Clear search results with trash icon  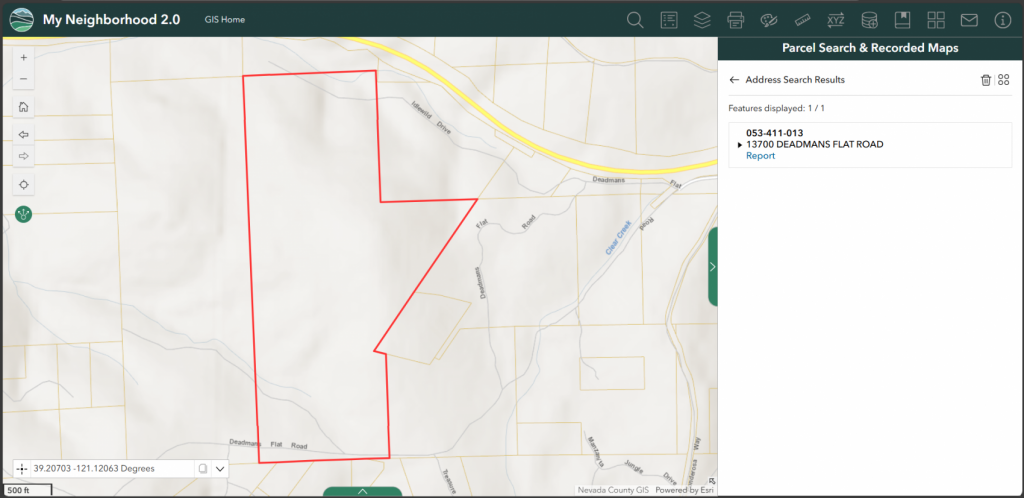pos(986,80)
